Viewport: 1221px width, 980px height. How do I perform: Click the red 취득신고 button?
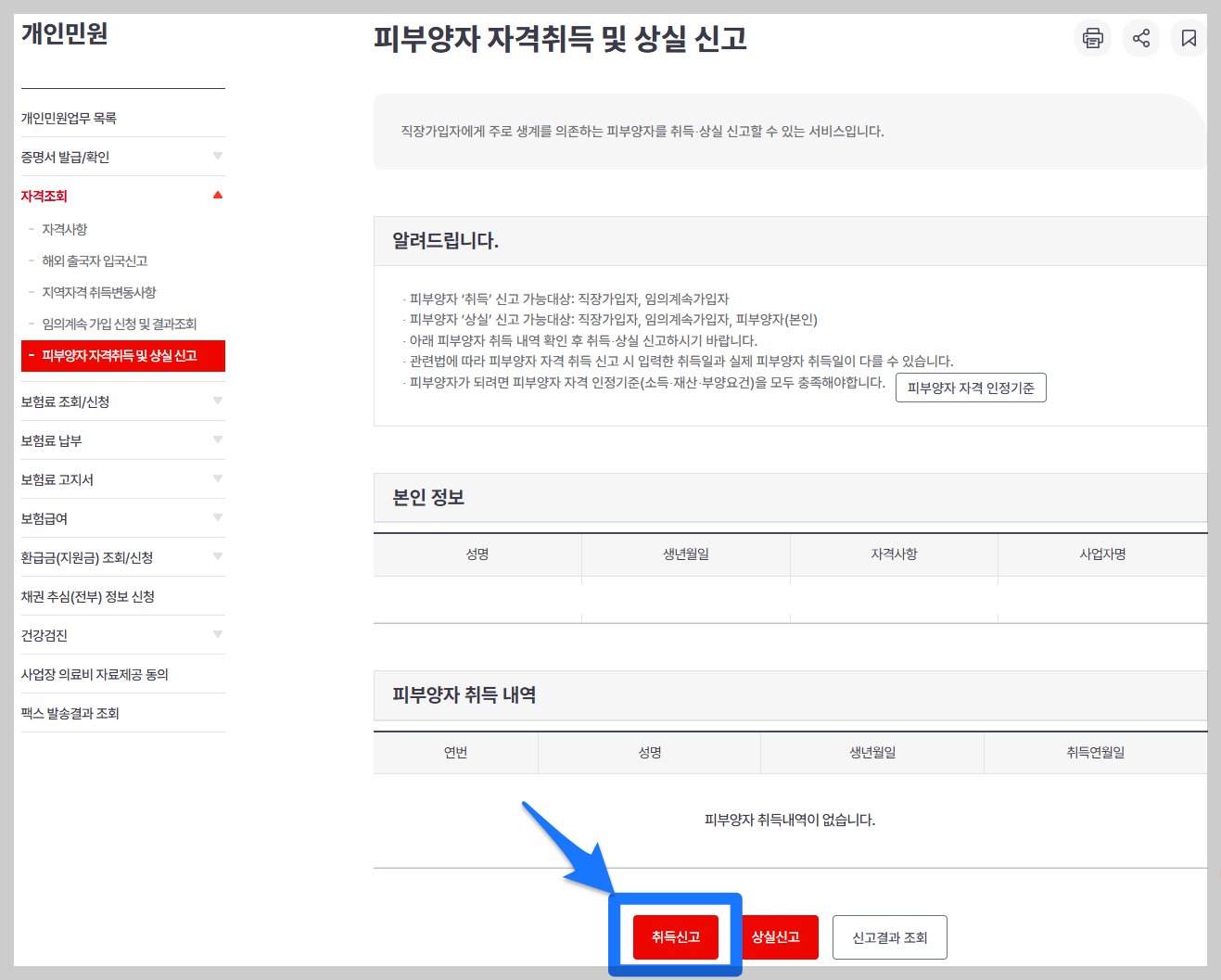[x=675, y=936]
